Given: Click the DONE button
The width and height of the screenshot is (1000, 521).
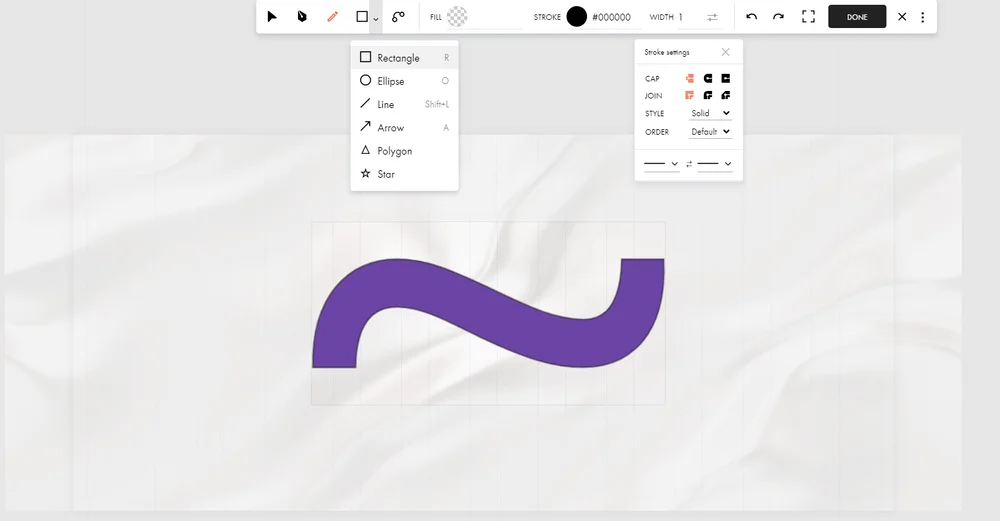Looking at the screenshot, I should [x=857, y=17].
